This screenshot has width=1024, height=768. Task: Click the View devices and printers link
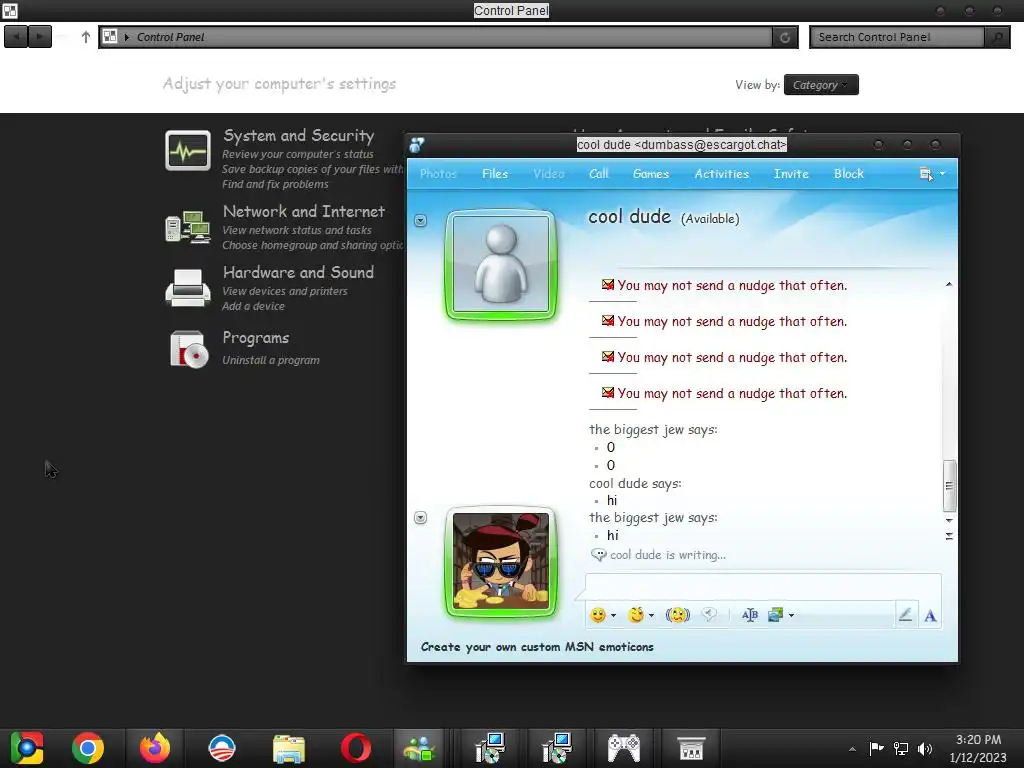285,291
